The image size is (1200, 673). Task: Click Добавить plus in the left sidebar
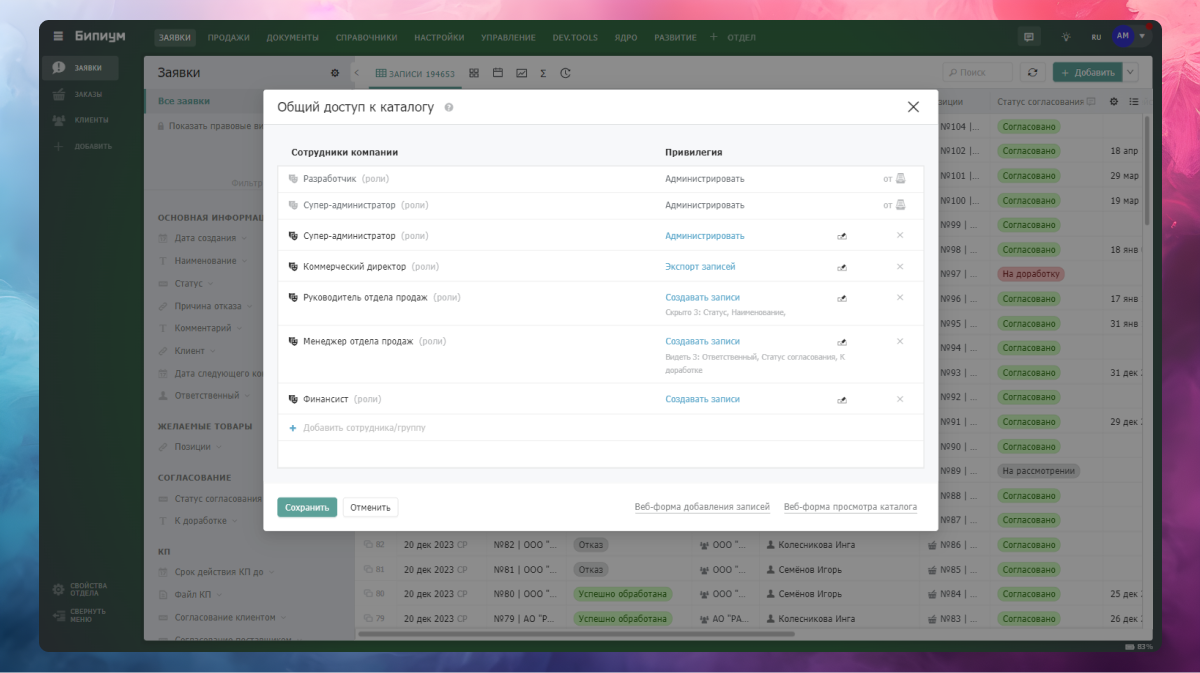[81, 146]
